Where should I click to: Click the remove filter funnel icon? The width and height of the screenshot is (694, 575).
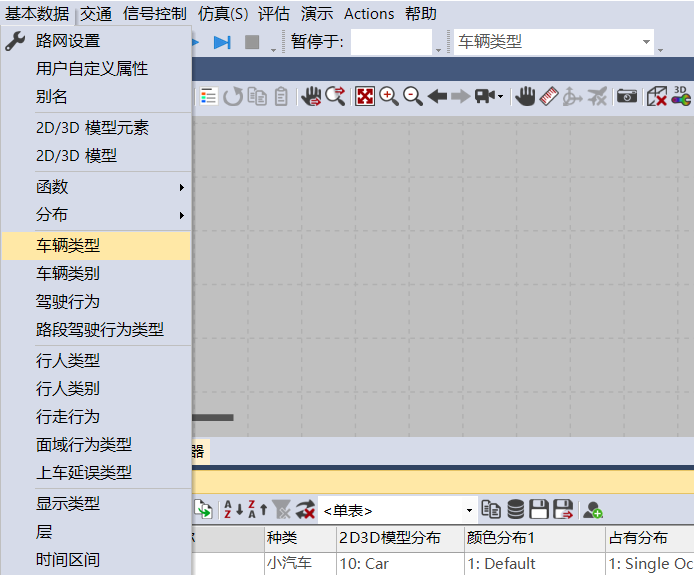pyautogui.click(x=281, y=510)
